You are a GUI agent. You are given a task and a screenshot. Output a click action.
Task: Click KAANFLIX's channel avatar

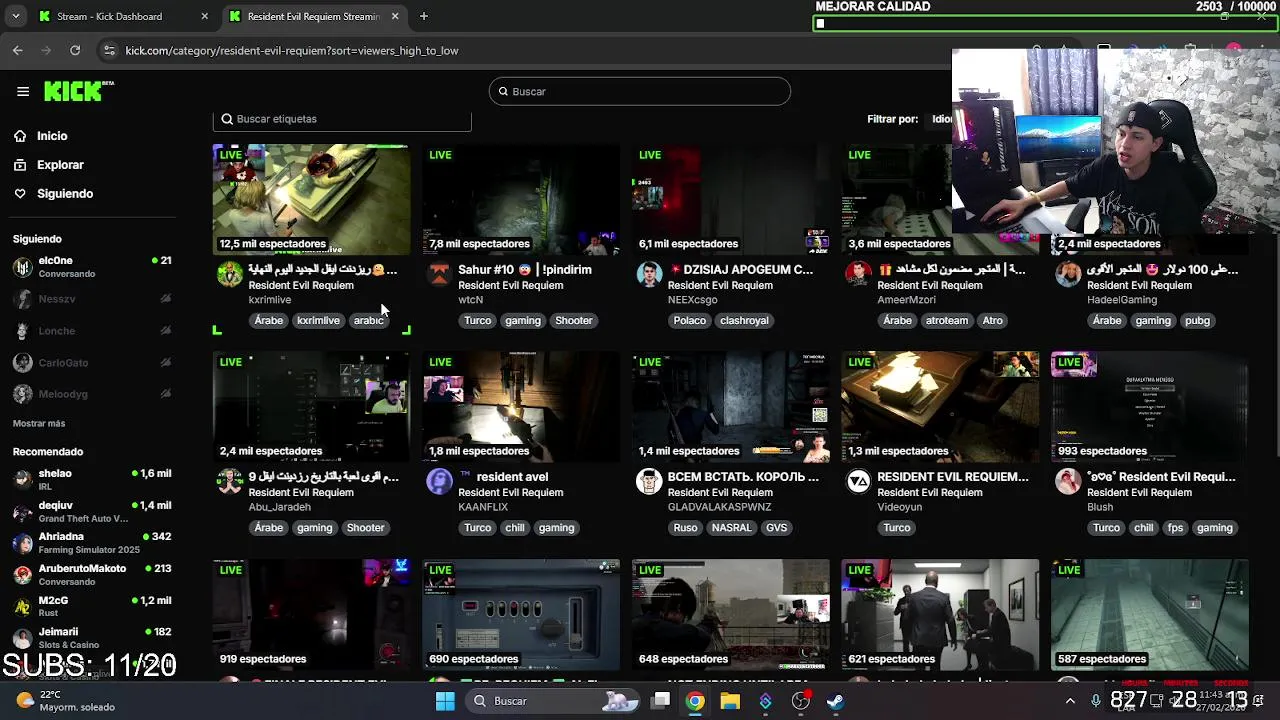439,481
